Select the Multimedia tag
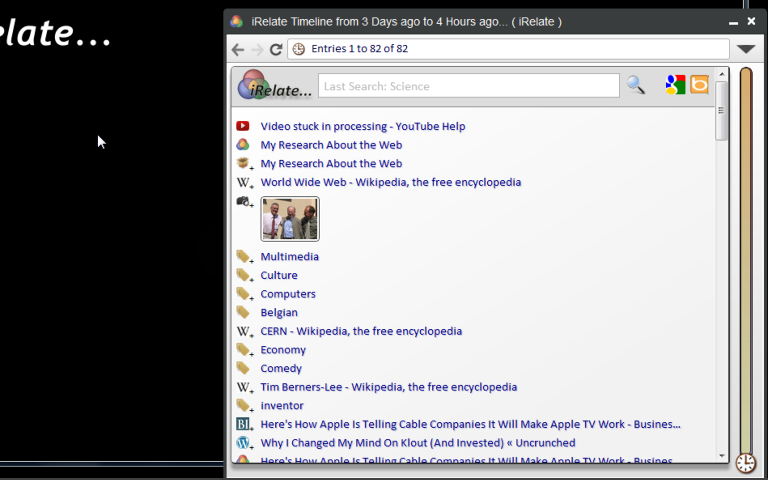Screen dimensions: 768x480 [x=289, y=257]
